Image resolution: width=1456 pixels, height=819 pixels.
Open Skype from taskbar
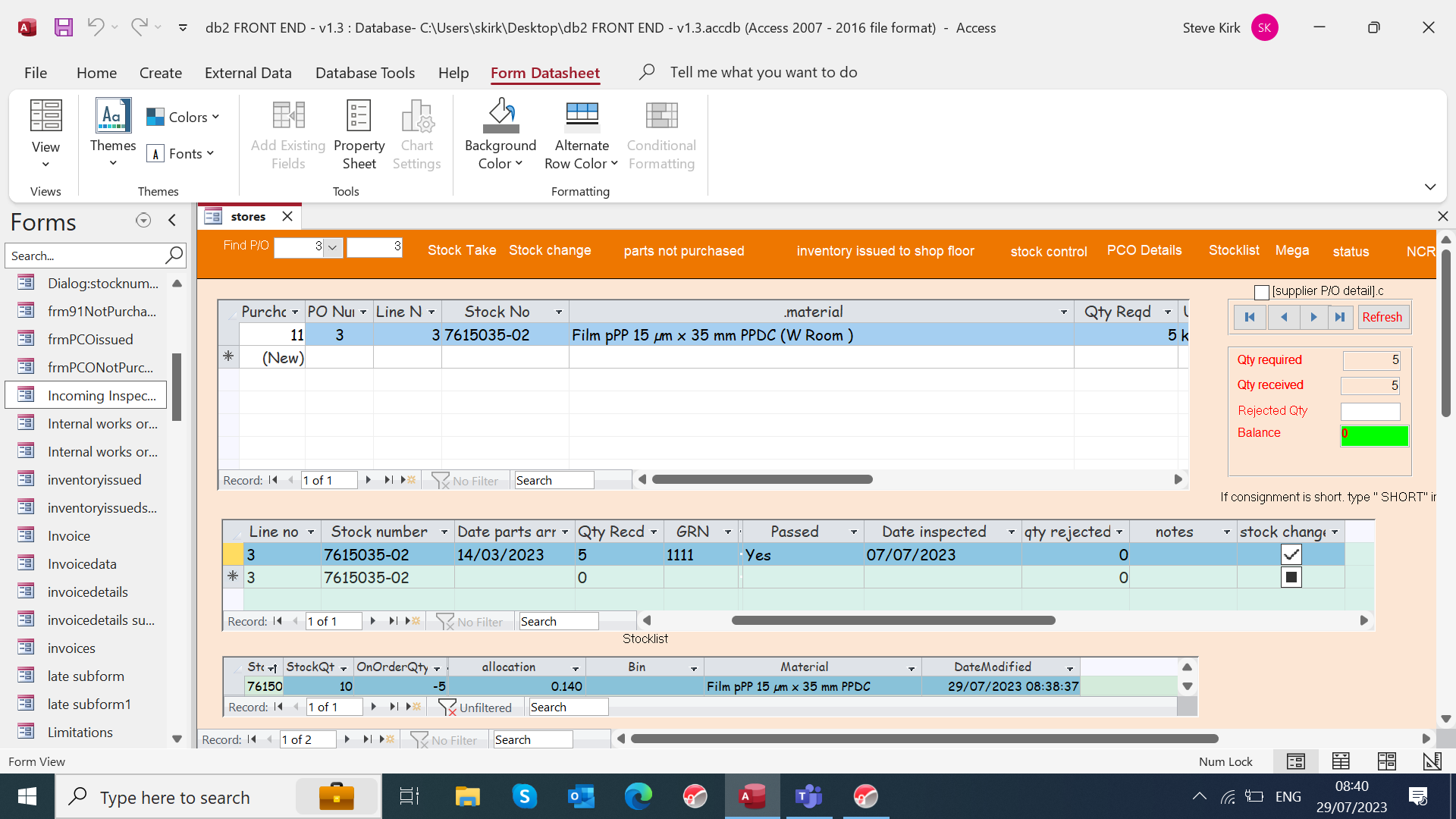click(x=524, y=797)
